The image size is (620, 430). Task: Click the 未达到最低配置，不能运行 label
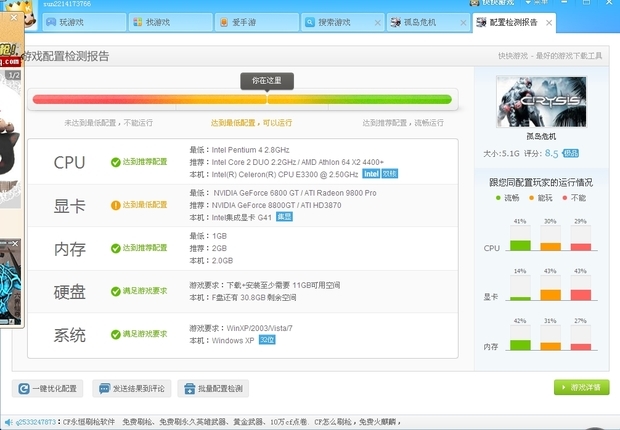point(109,123)
